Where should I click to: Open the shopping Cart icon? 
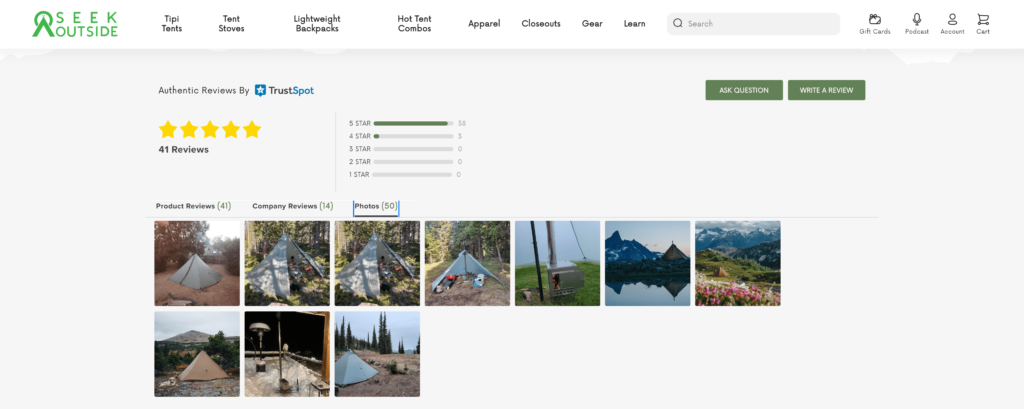click(983, 20)
